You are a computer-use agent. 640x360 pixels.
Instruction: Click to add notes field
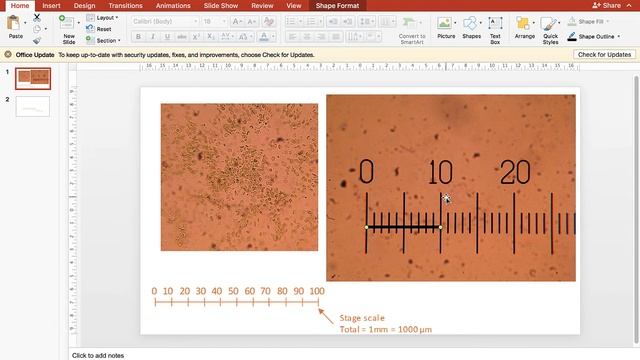tap(98, 356)
